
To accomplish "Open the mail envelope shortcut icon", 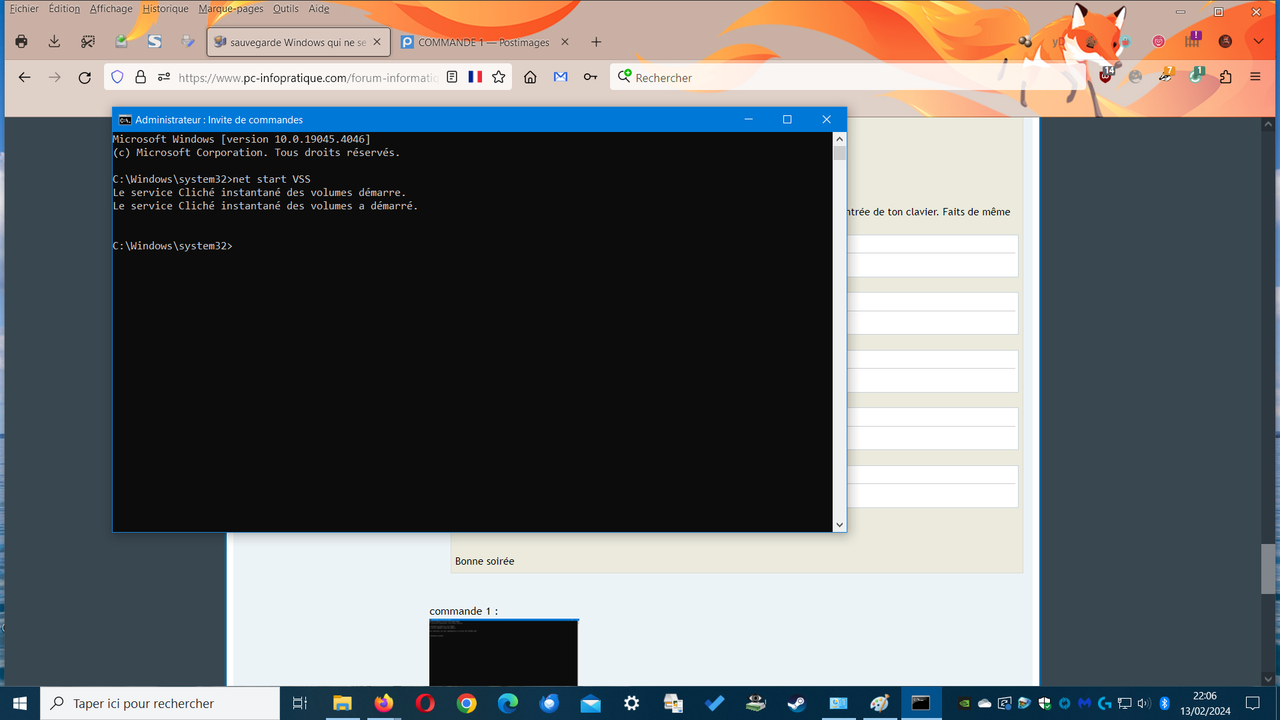I will [x=560, y=77].
